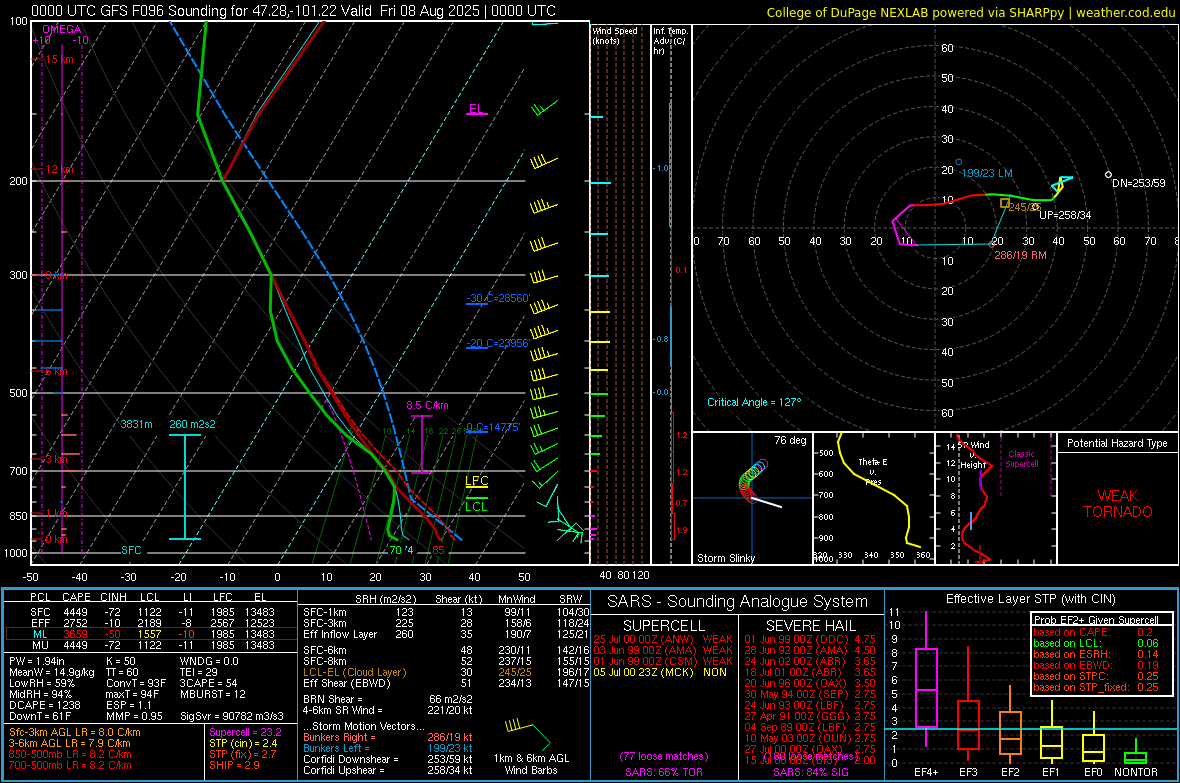Select the MU parcel row in the CAPE table
This screenshot has height=783, width=1180.
(x=152, y=645)
